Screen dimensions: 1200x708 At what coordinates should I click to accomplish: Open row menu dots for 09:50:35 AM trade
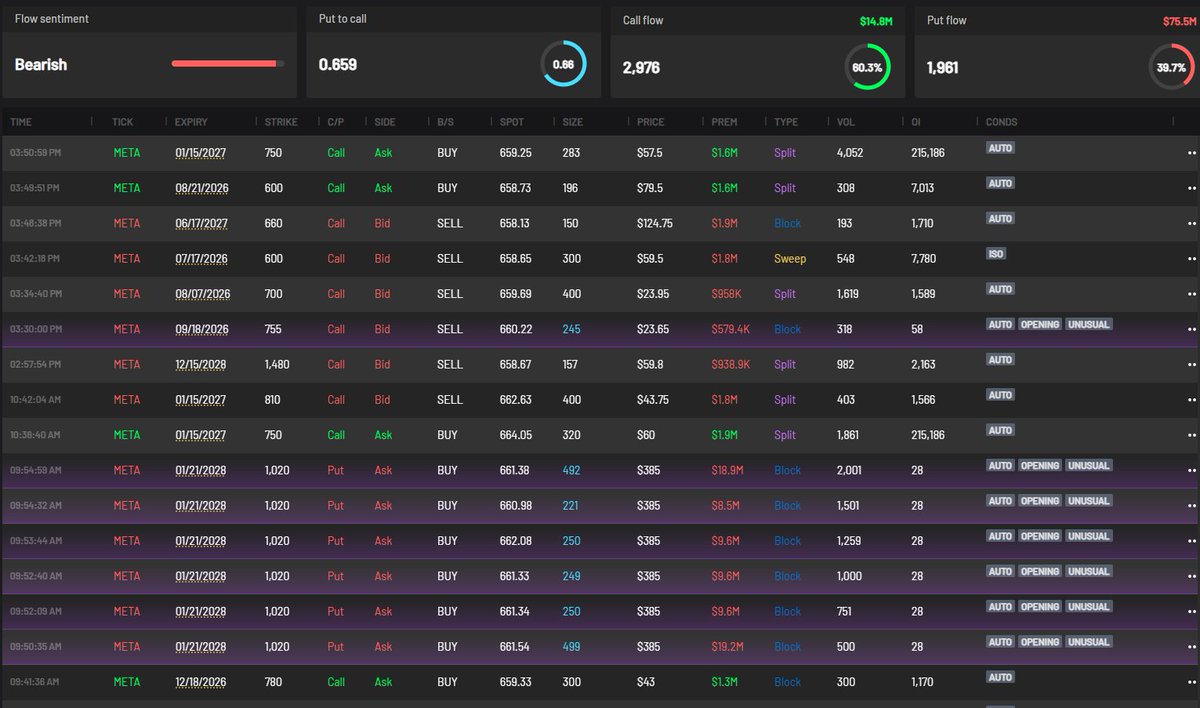1191,647
